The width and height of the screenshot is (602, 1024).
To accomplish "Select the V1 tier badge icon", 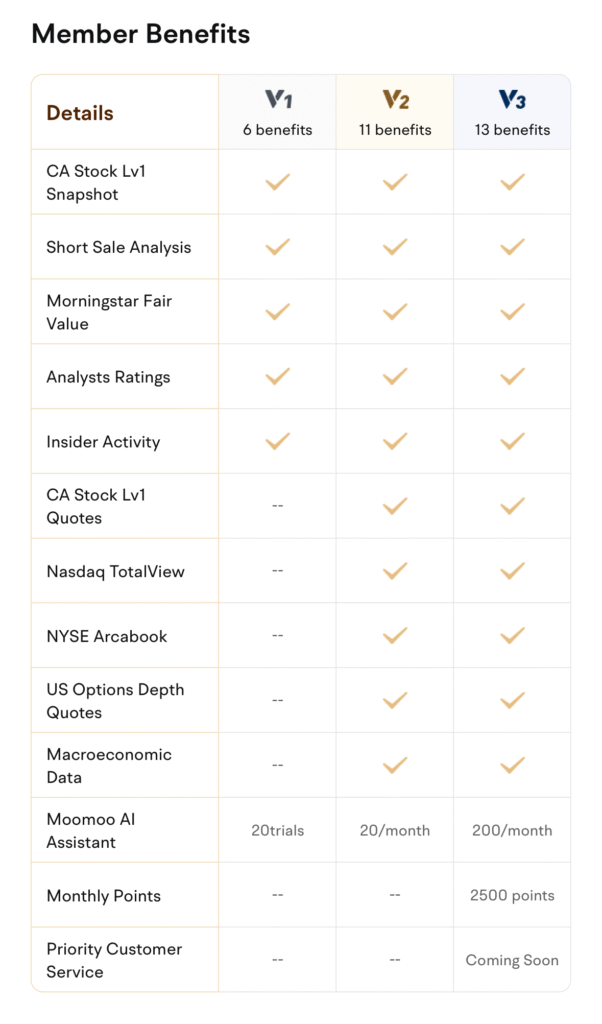I will pos(278,99).
